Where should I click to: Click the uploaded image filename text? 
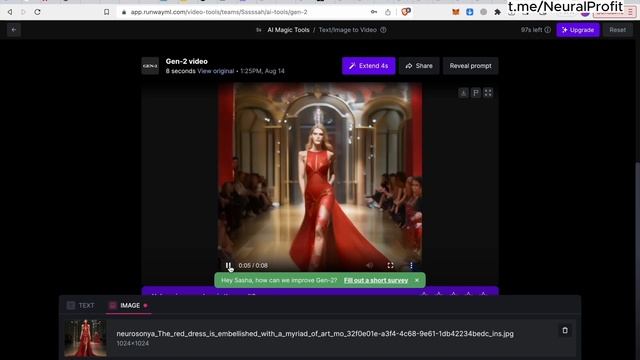(315, 333)
